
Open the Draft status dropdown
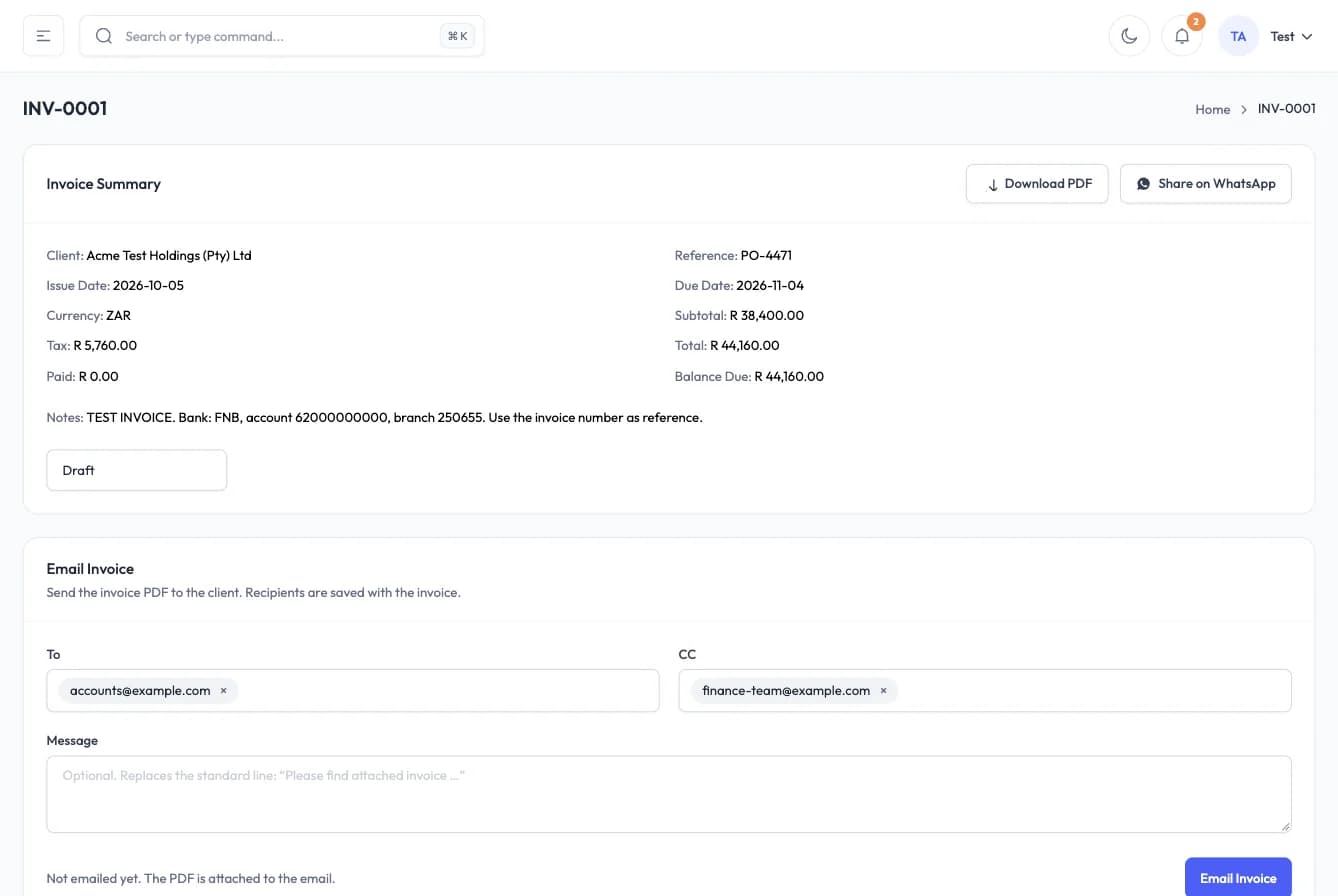coord(137,470)
